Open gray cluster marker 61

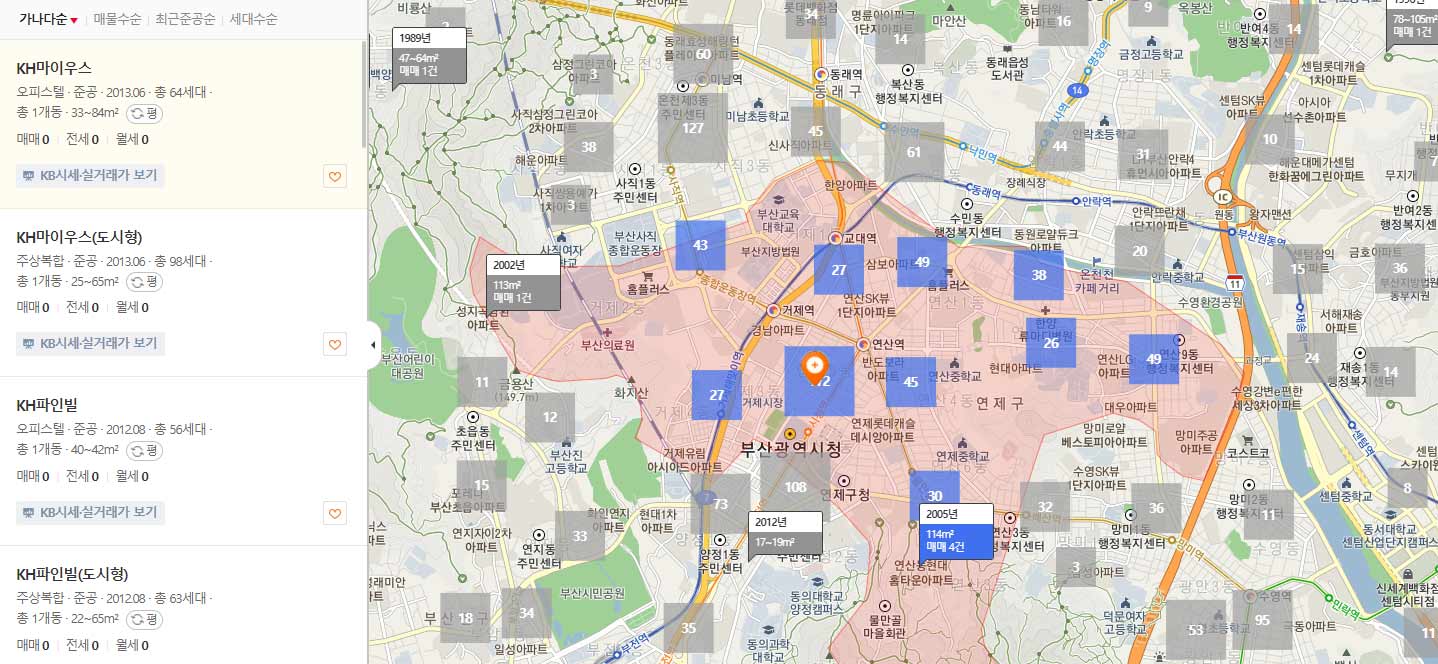914,152
